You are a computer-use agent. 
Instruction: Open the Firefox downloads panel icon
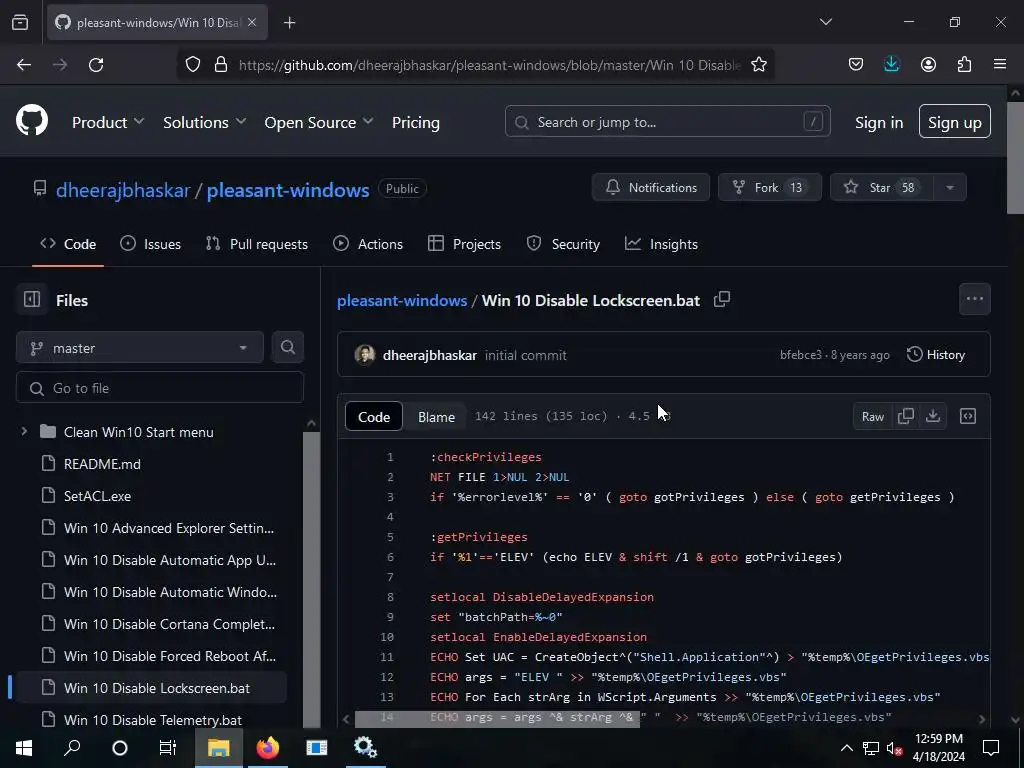(891, 64)
